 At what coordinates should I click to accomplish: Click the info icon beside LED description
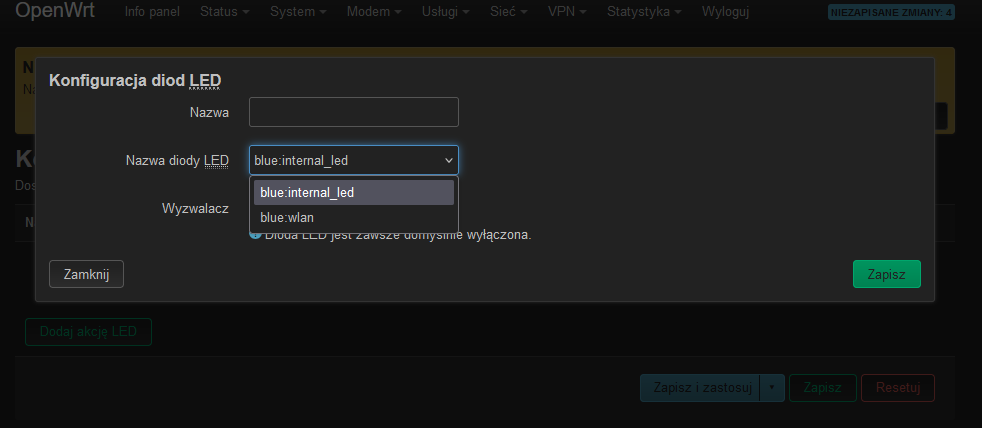point(255,236)
